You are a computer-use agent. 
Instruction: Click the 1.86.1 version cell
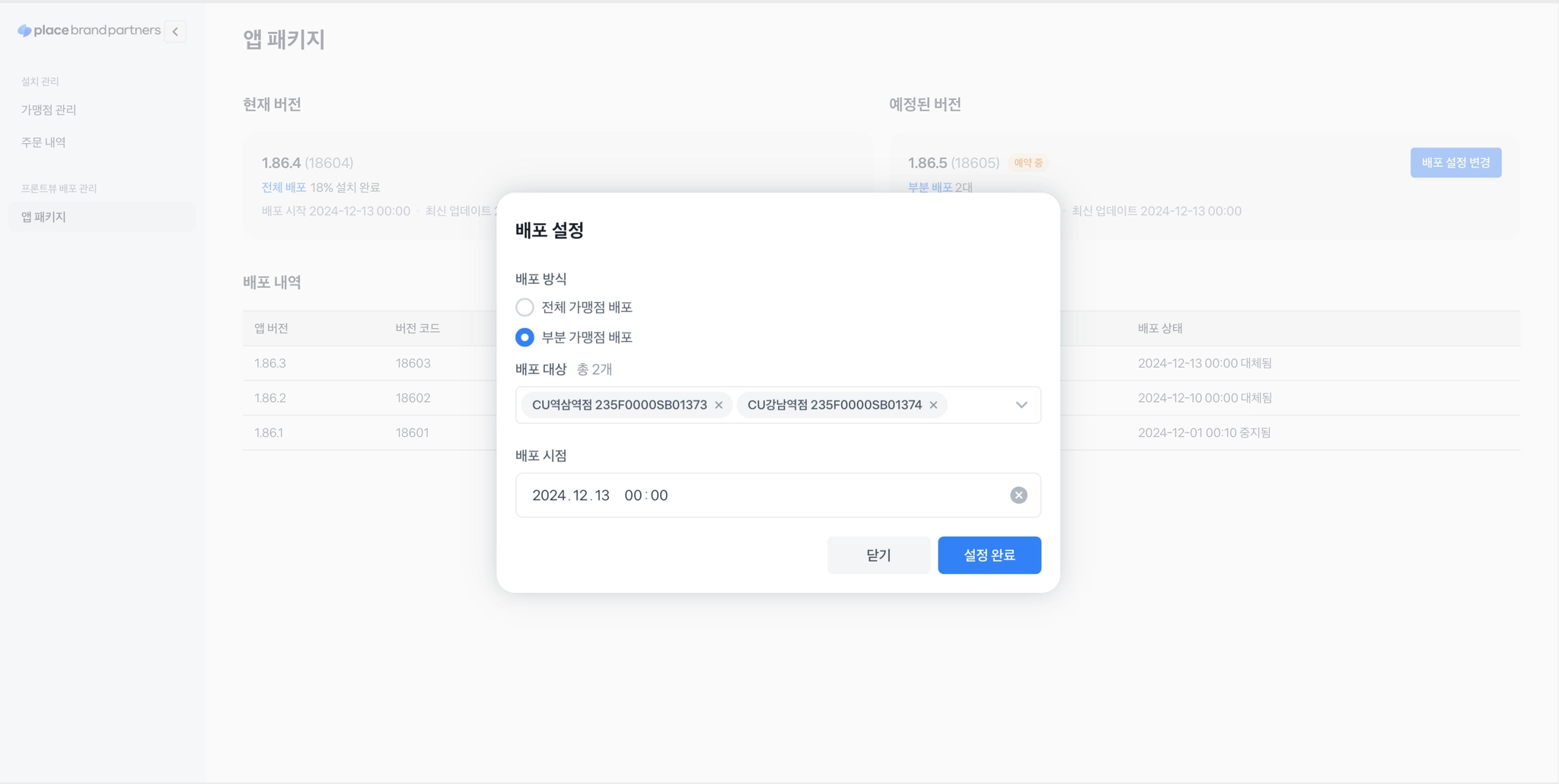269,433
